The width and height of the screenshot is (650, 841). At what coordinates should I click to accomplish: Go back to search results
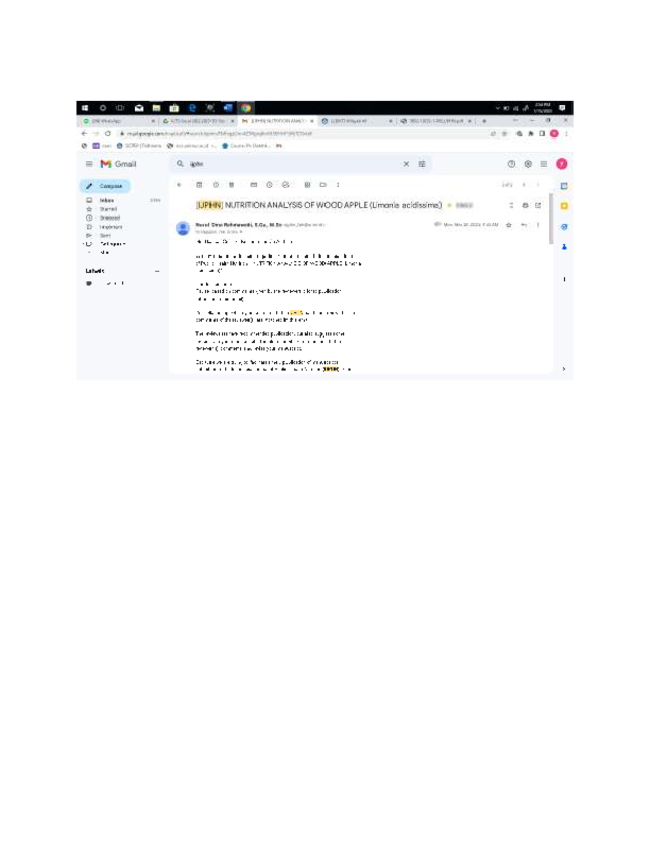179,185
